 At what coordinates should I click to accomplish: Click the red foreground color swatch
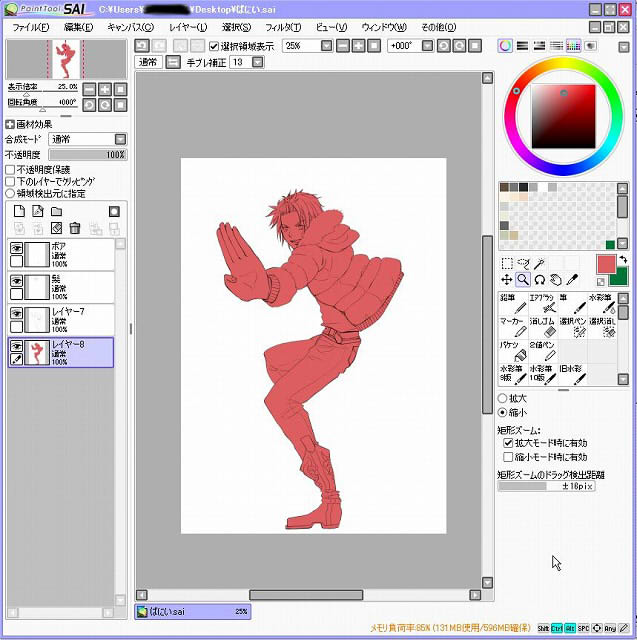coord(606,264)
